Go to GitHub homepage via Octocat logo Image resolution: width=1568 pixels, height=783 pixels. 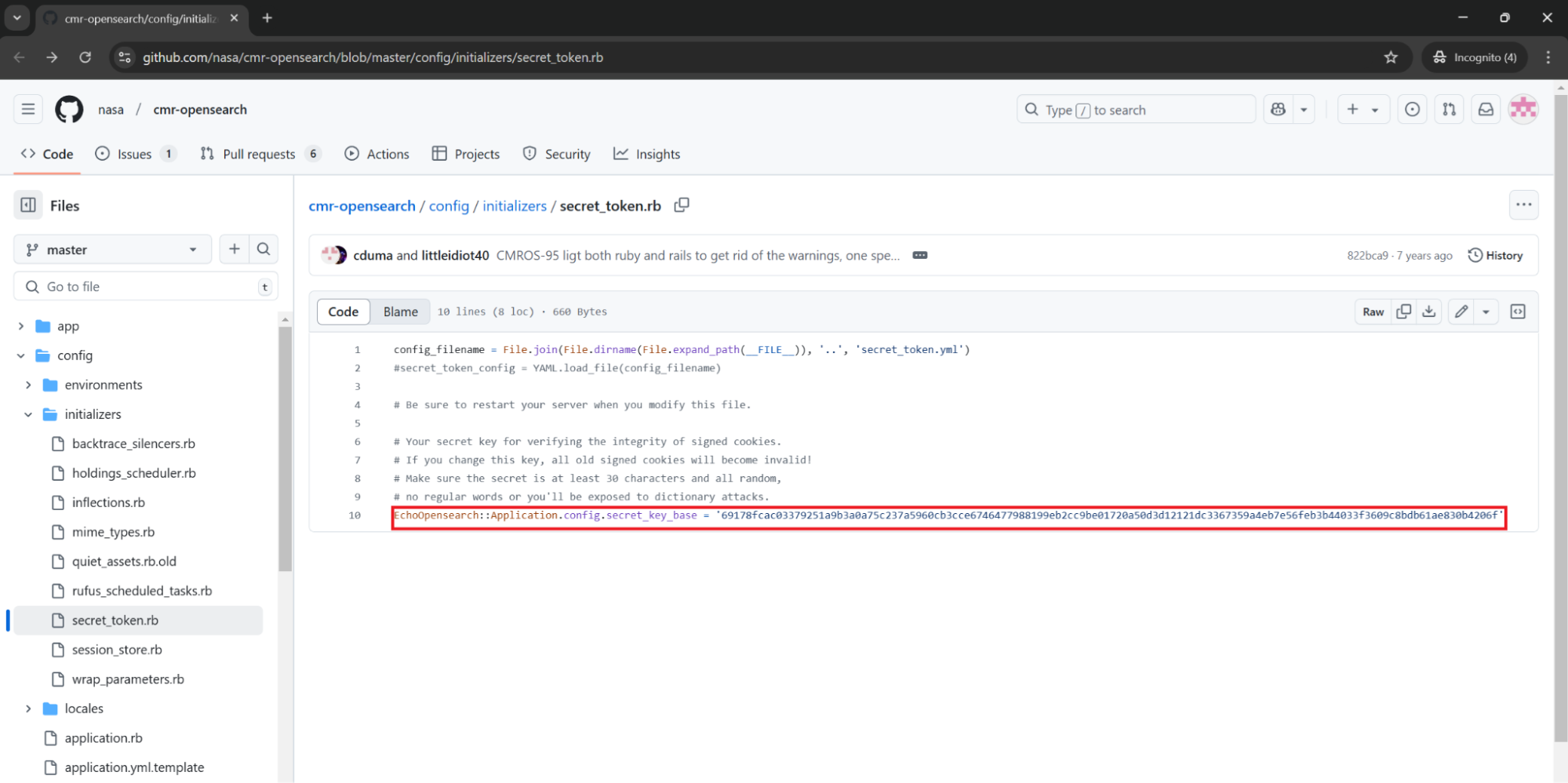[x=69, y=109]
